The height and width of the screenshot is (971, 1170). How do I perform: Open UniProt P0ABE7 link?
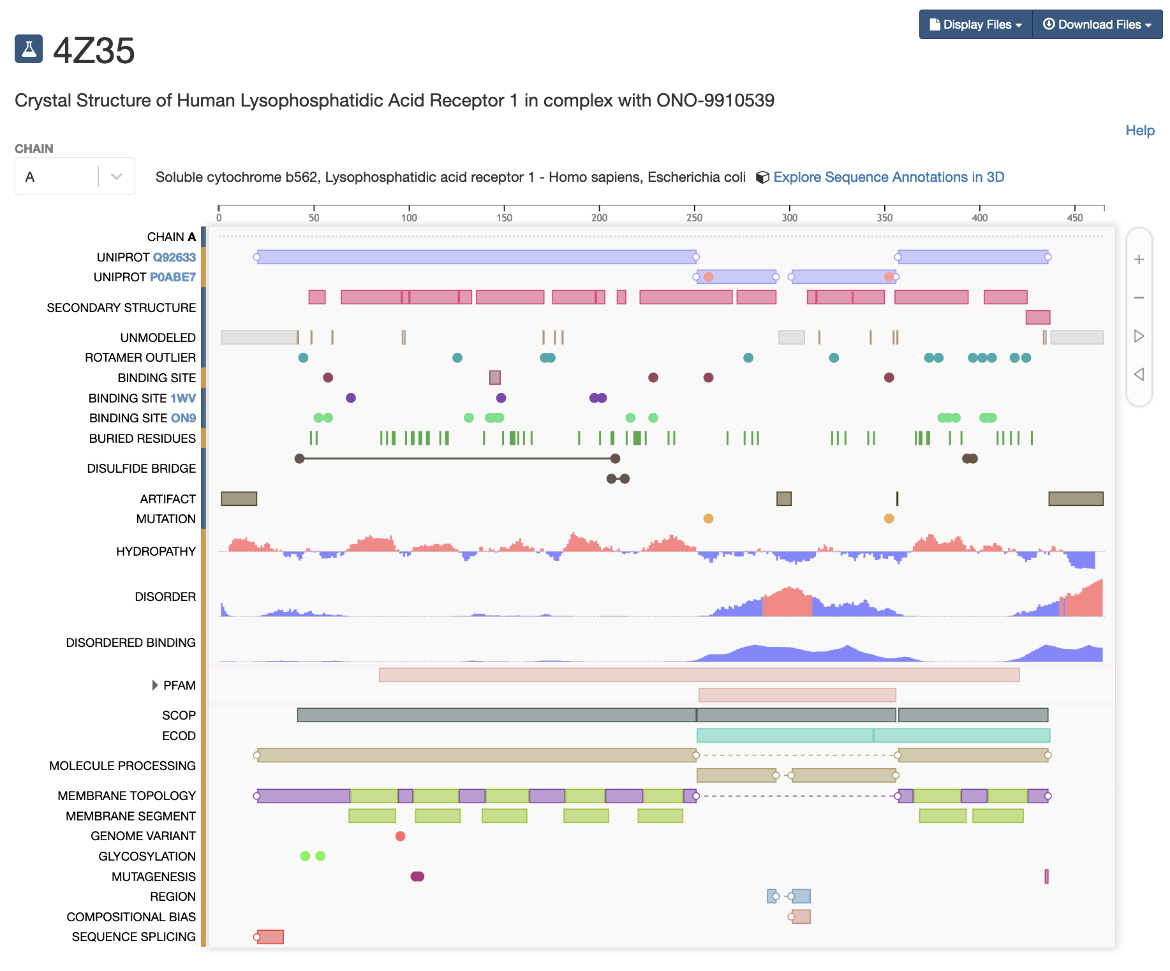click(173, 277)
